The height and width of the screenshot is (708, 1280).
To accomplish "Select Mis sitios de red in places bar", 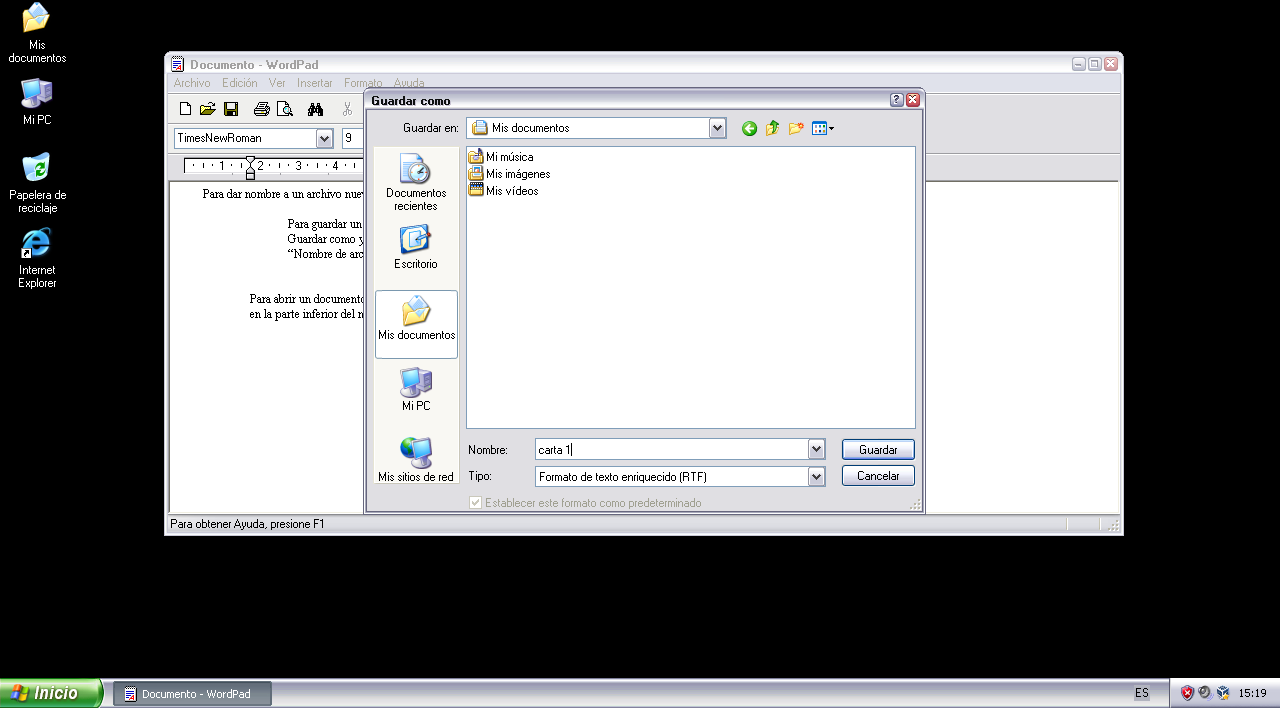I will pyautogui.click(x=416, y=460).
